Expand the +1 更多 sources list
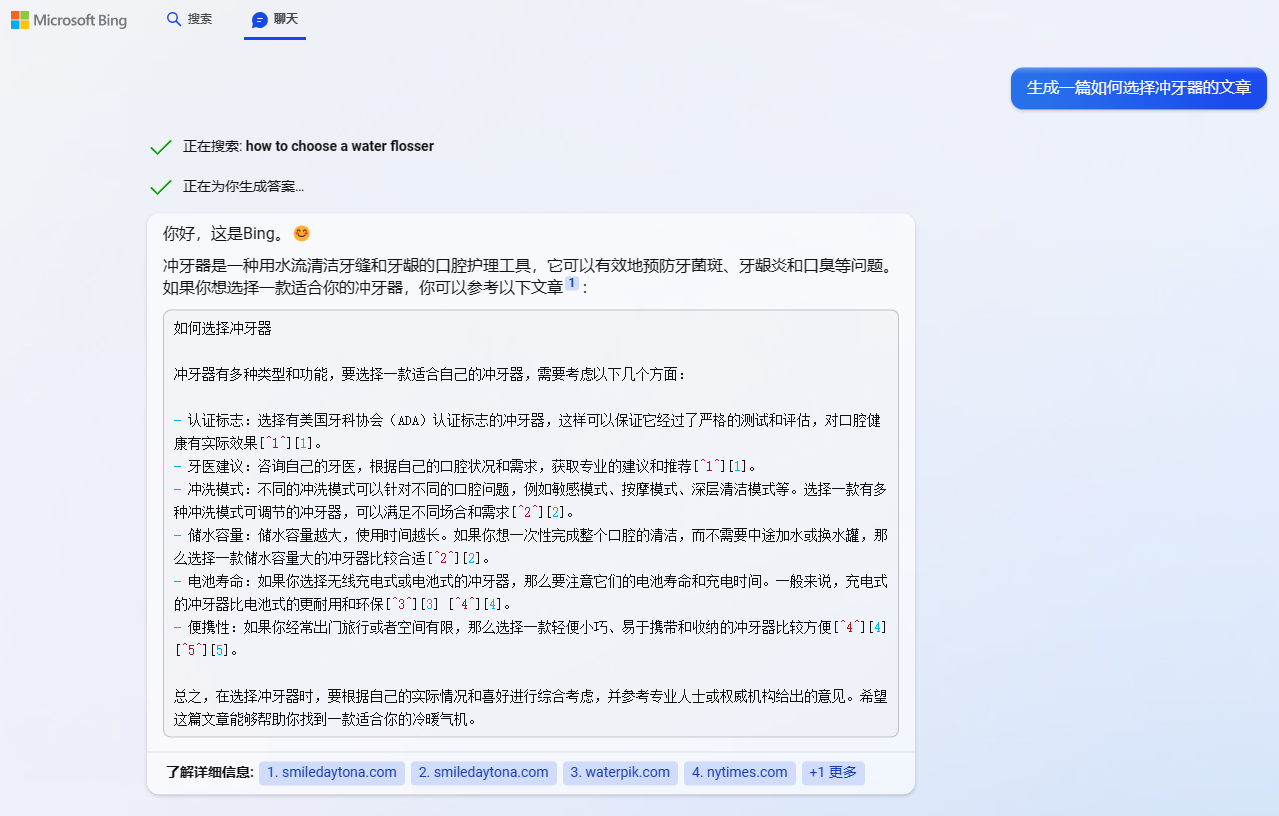Screen dimensions: 1279x816 coord(832,772)
